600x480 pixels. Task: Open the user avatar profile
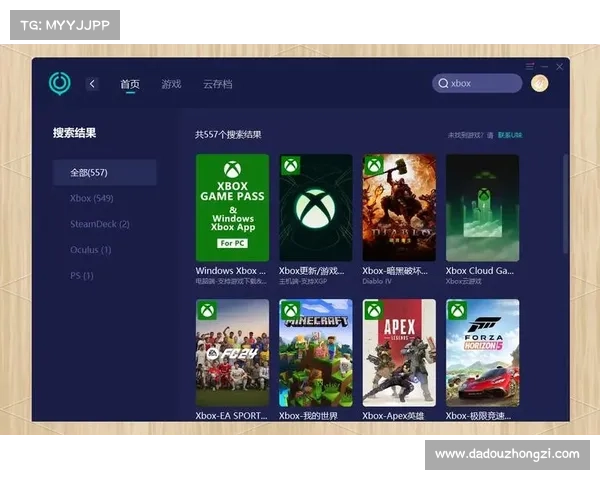[540, 83]
